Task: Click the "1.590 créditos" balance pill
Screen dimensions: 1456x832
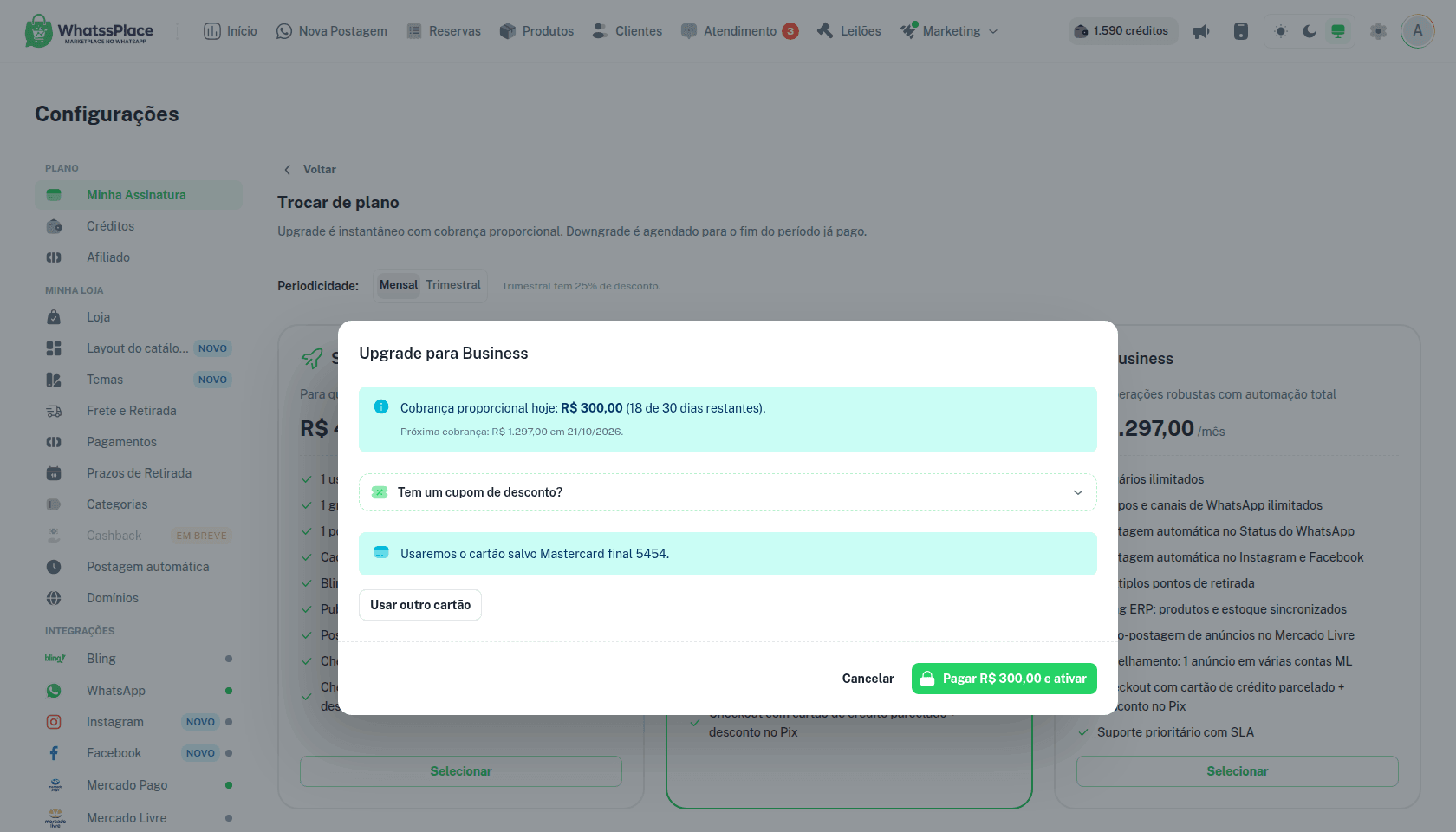Action: click(x=1122, y=31)
